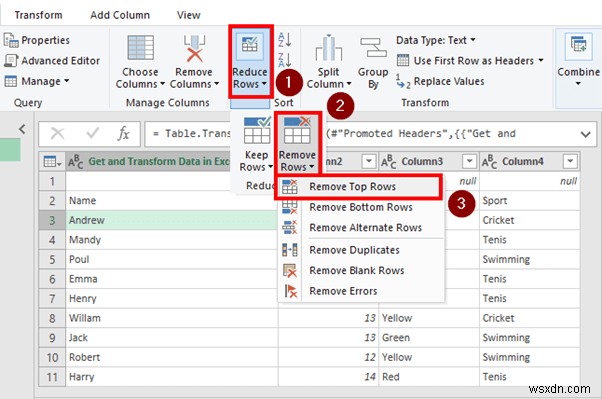The width and height of the screenshot is (602, 399).
Task: Open the Transform ribbon tab
Action: click(38, 15)
